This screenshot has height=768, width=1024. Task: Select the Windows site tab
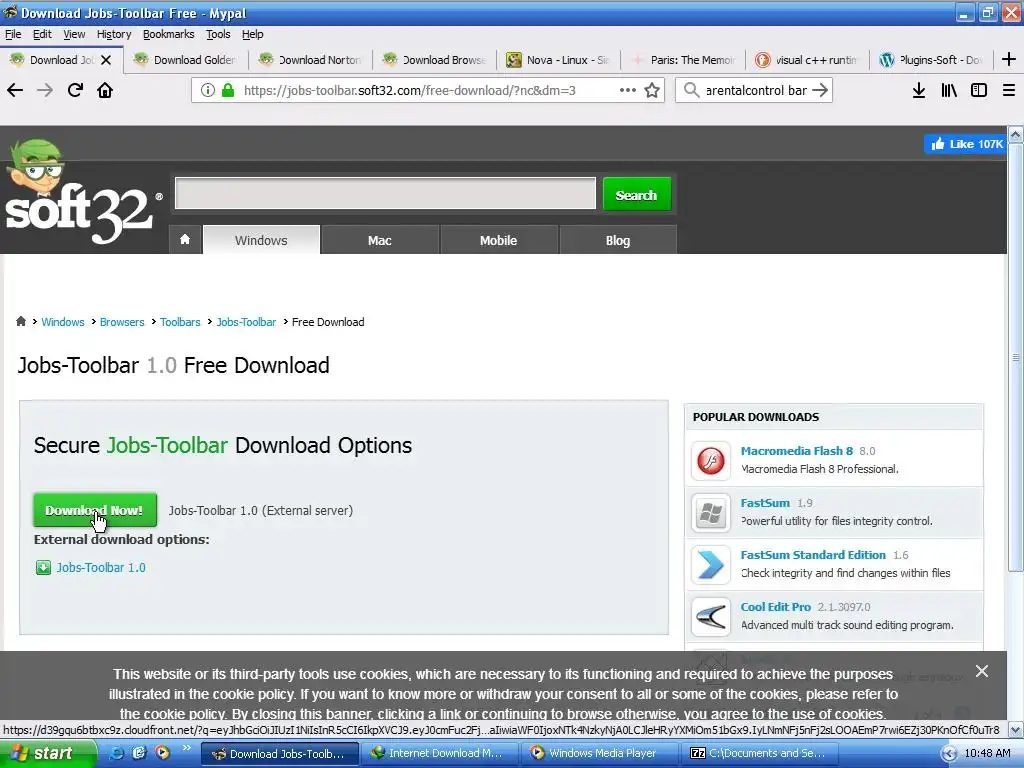[261, 240]
